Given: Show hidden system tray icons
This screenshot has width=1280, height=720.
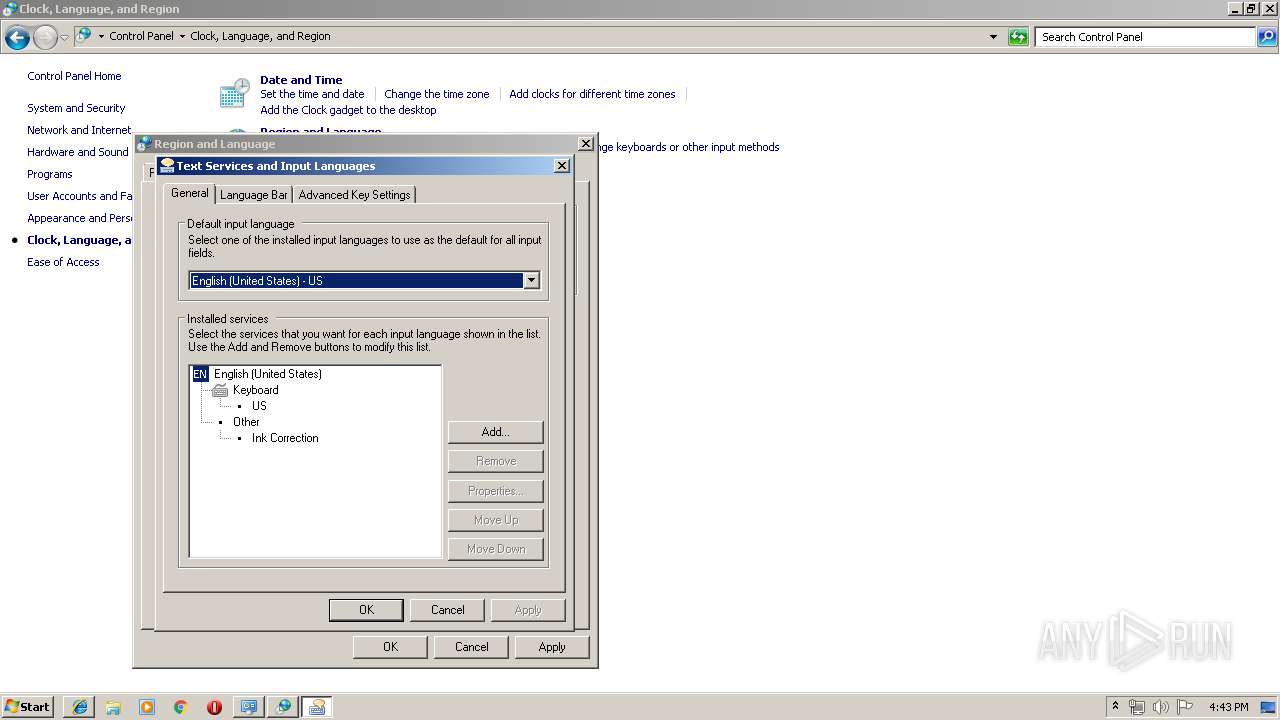Looking at the screenshot, I should (x=1115, y=706).
